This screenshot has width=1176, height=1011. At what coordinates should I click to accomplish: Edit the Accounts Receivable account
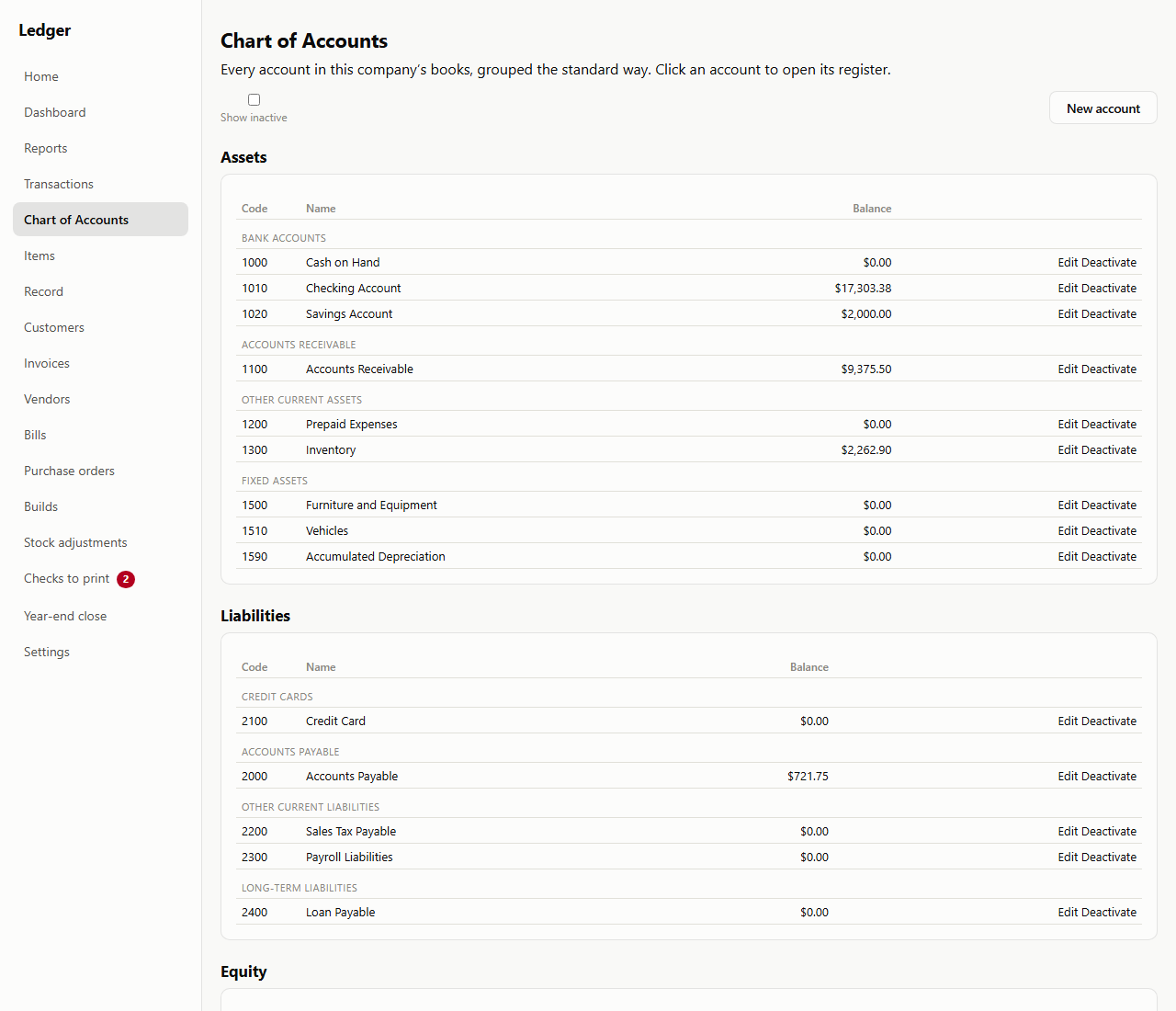[1068, 369]
